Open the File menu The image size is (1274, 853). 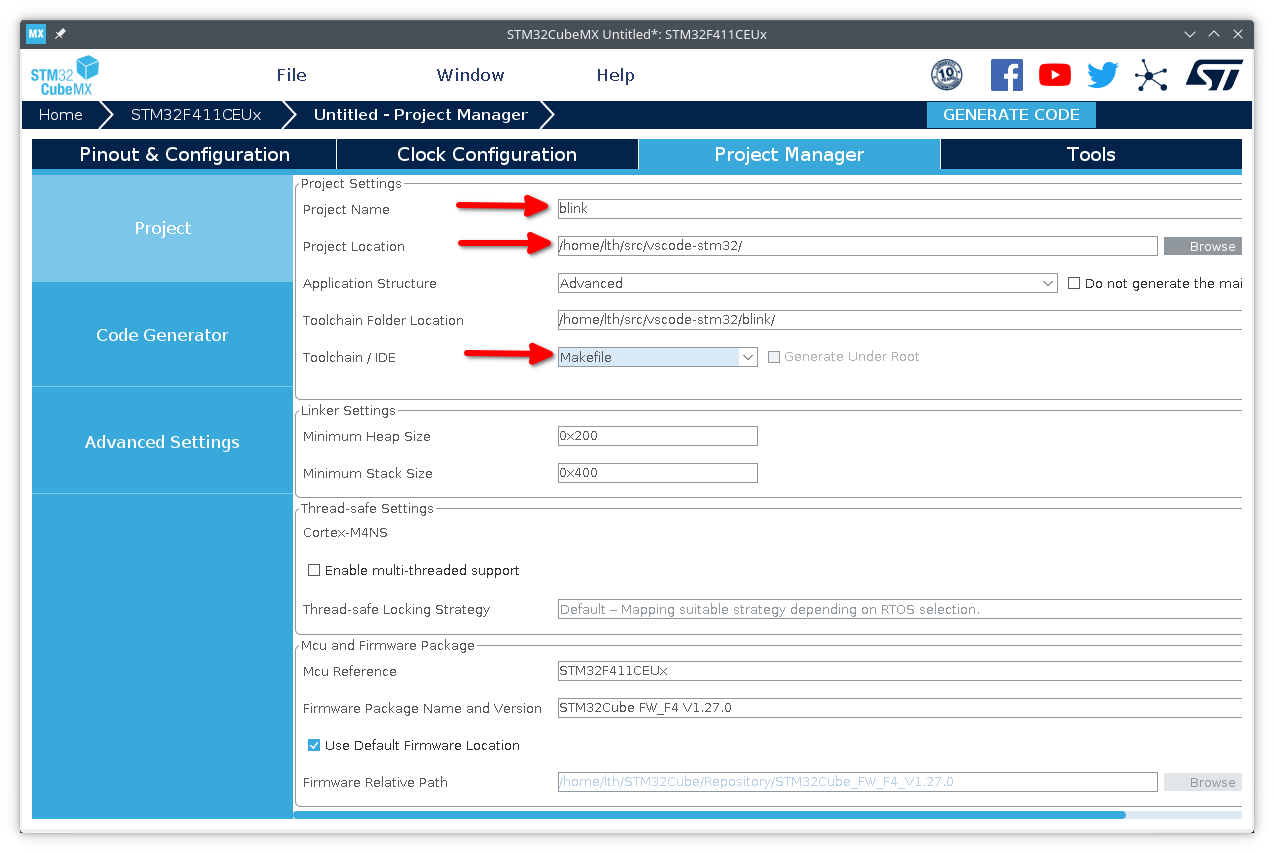[x=291, y=75]
